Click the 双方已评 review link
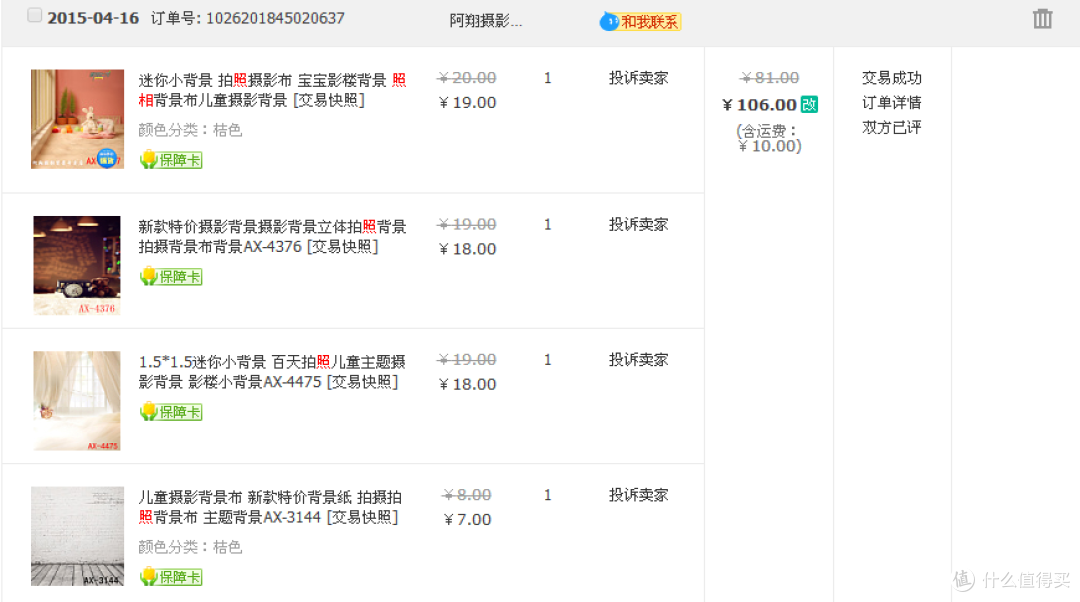This screenshot has width=1080, height=602. (x=891, y=127)
